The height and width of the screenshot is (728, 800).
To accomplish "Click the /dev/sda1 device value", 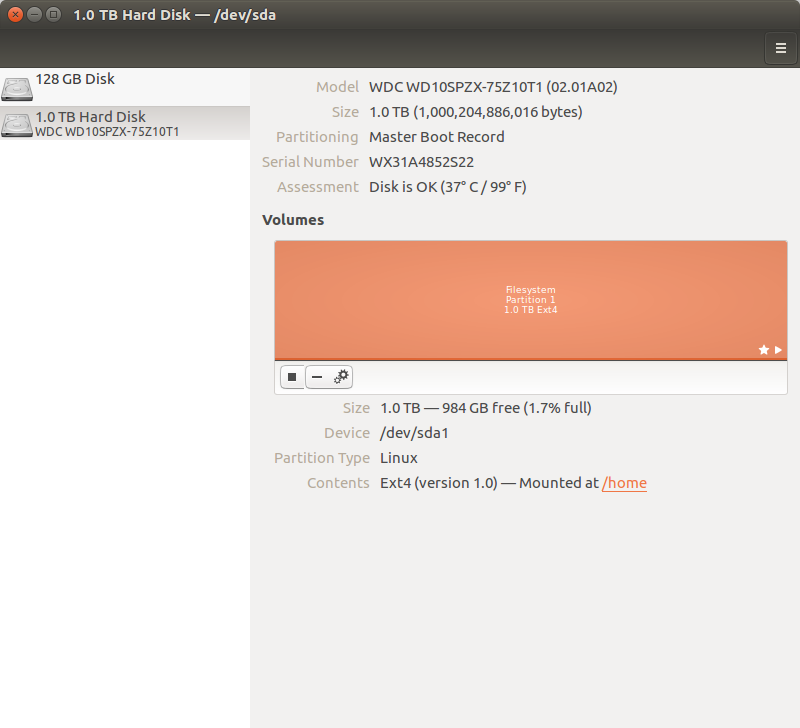I will pos(414,433).
